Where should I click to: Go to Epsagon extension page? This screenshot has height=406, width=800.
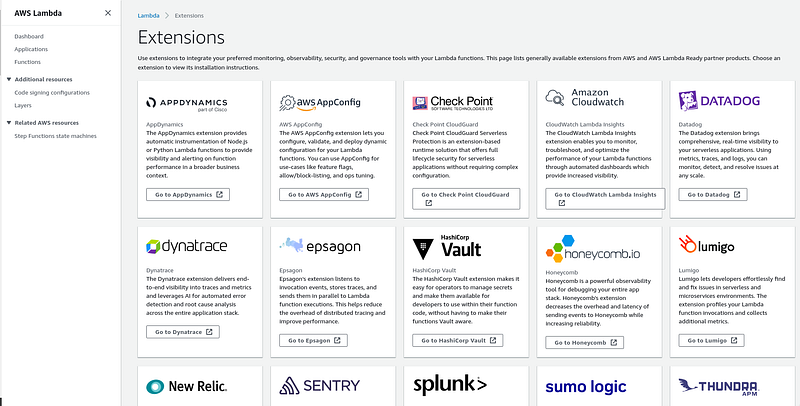313,340
